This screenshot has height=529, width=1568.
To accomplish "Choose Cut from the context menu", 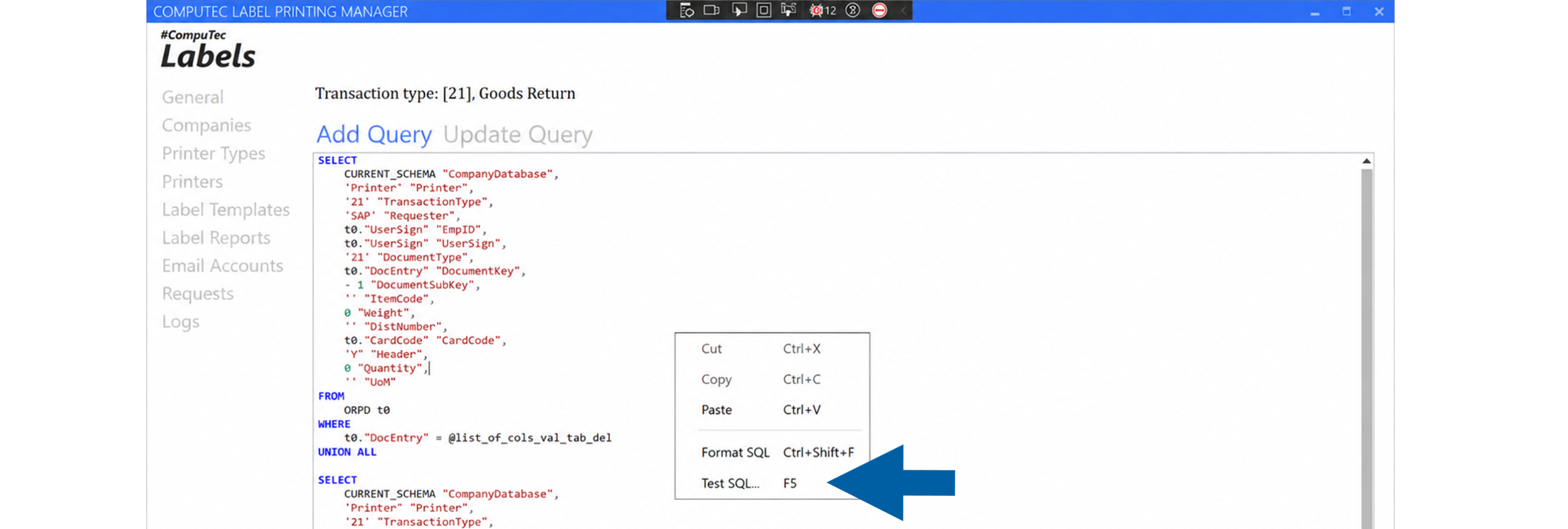I will [x=772, y=349].
